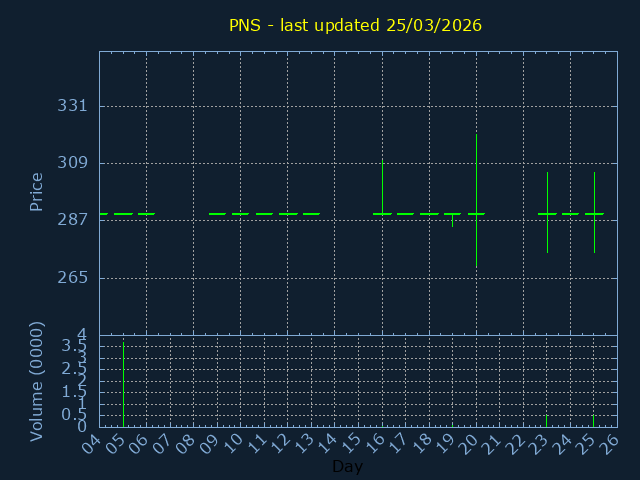Click the price dash on day 12
640x480 pixels.
click(288, 214)
